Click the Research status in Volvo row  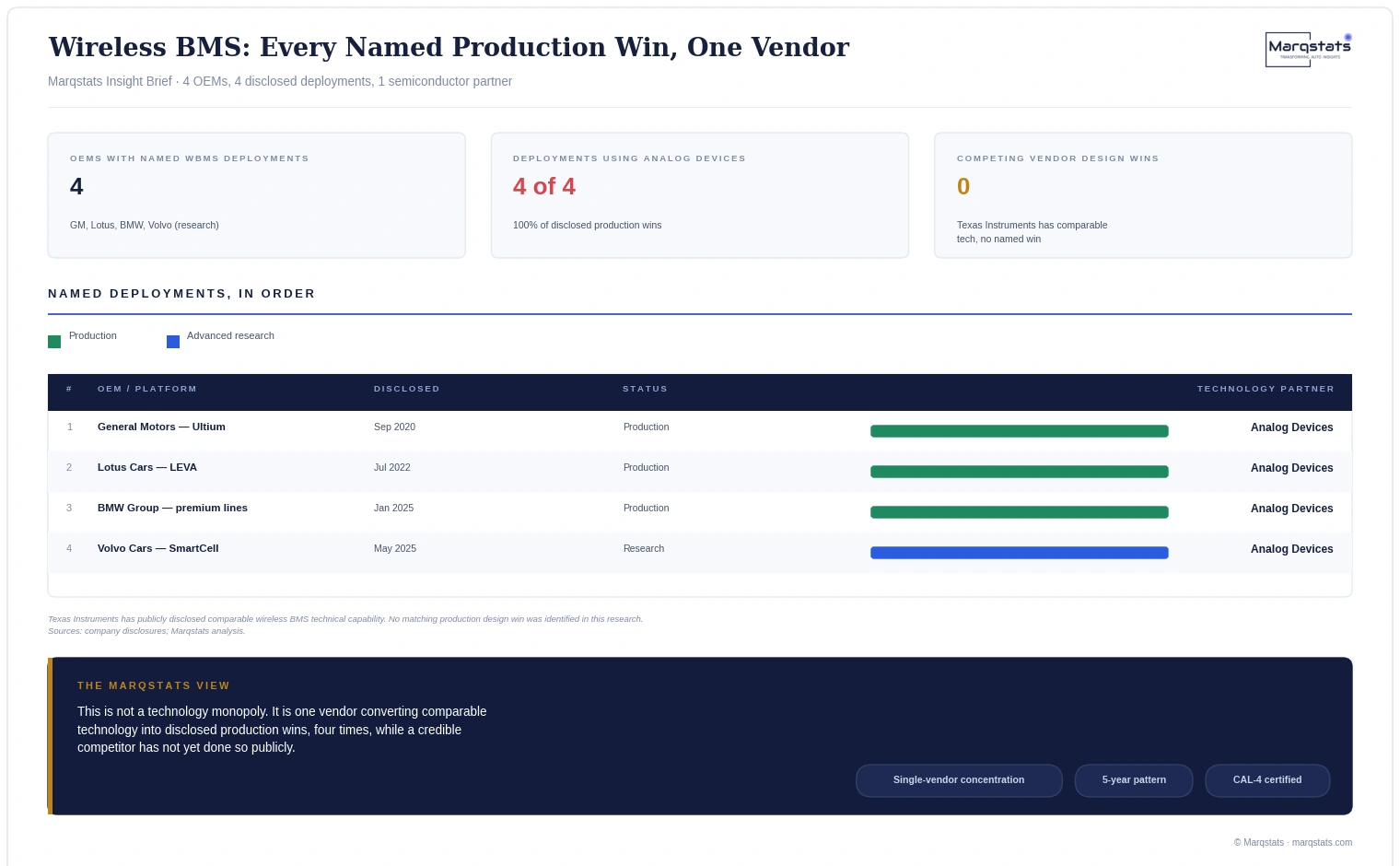point(644,548)
